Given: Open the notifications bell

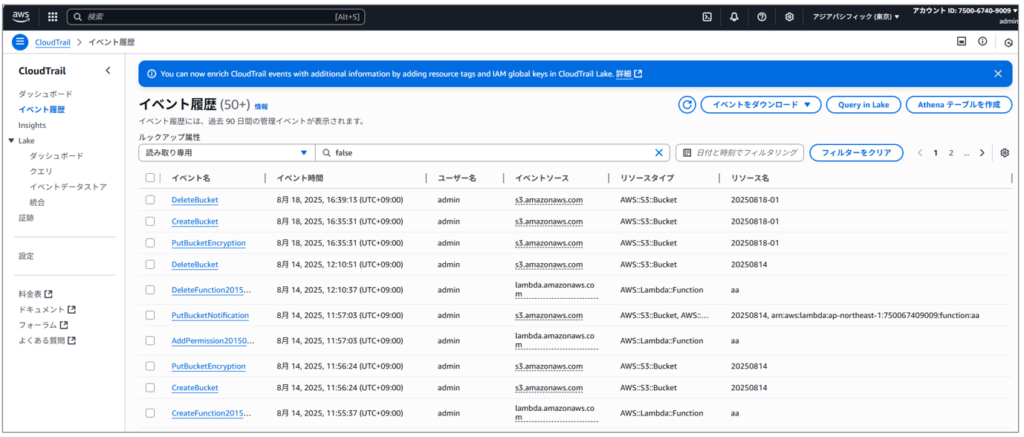Looking at the screenshot, I should (x=734, y=17).
